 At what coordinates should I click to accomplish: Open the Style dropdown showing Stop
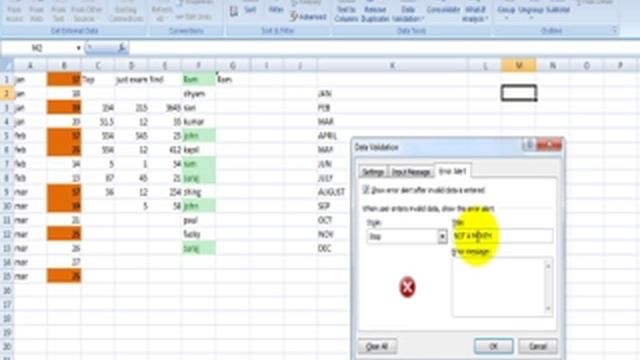442,237
